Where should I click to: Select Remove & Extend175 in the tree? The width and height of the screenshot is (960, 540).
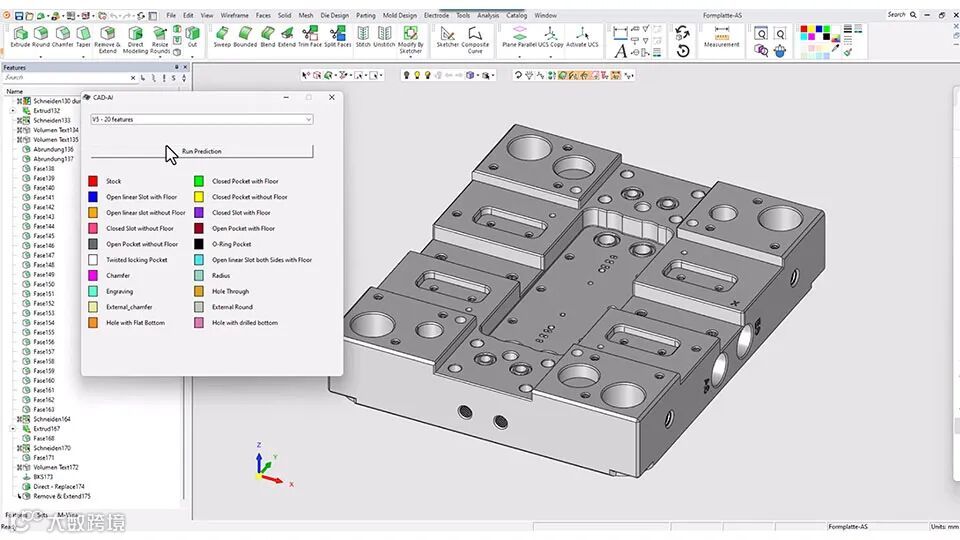61,497
